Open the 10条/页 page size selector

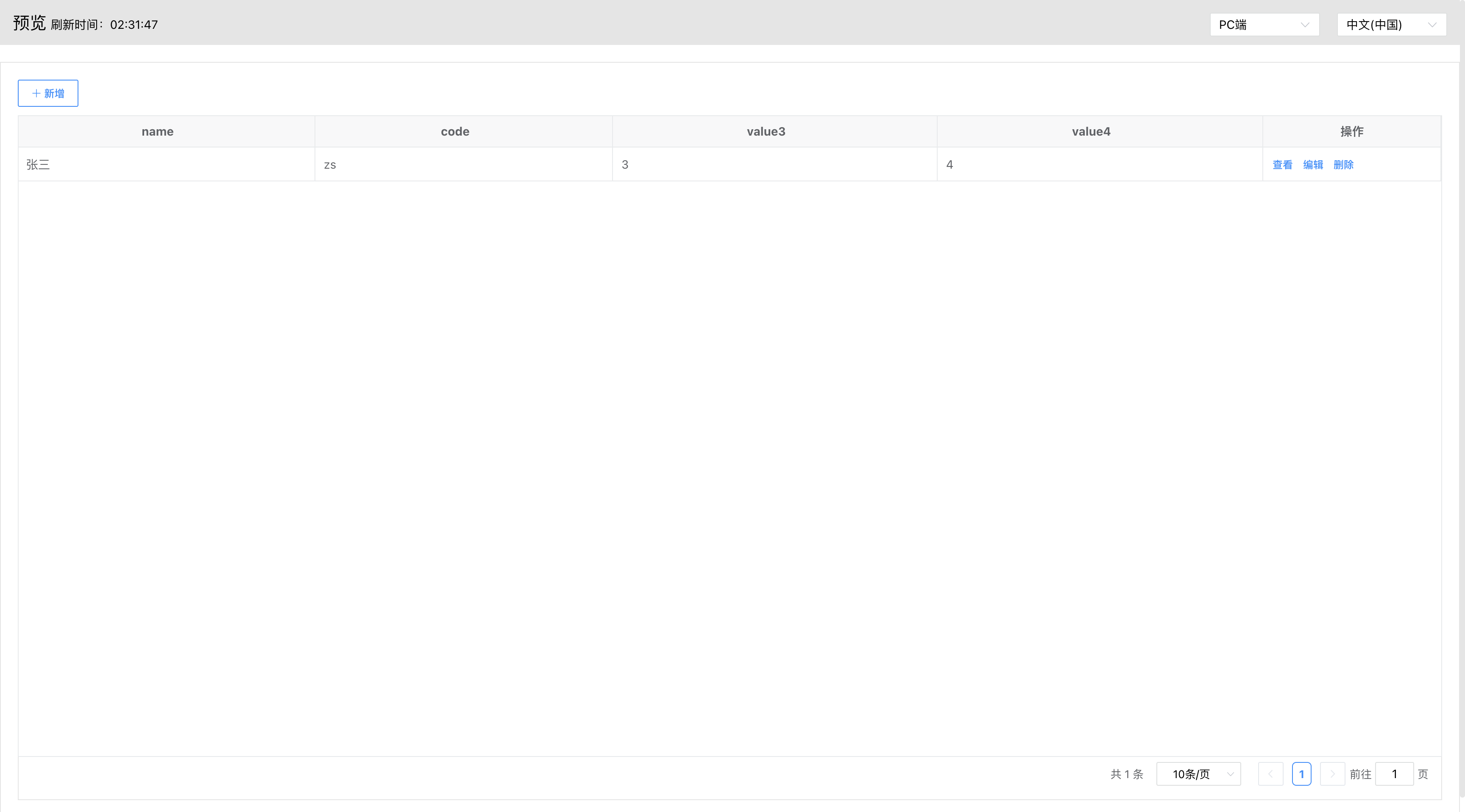pyautogui.click(x=1198, y=774)
